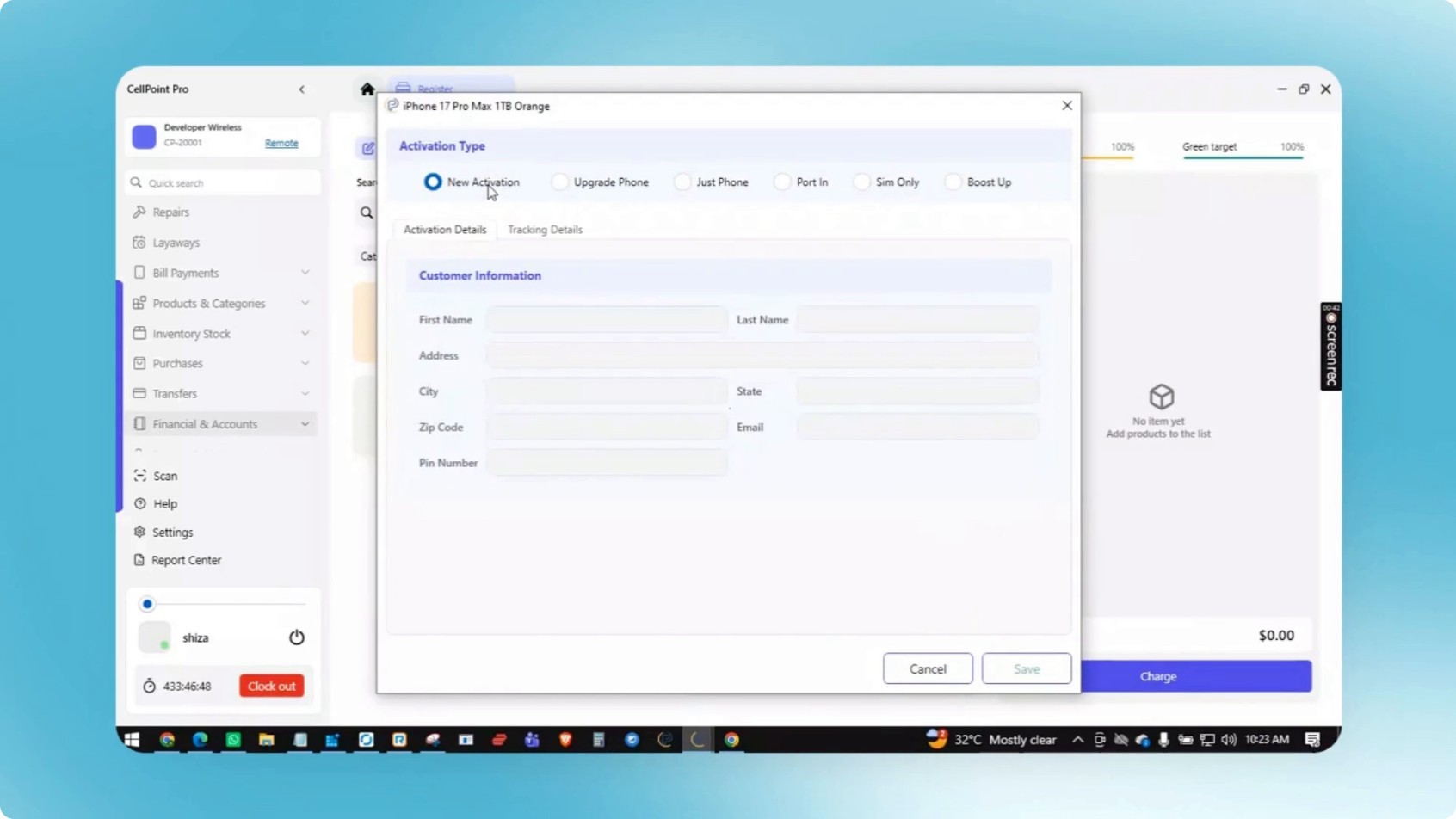Open Brave browser from the taskbar
Viewport: 1456px width, 819px height.
click(x=565, y=740)
